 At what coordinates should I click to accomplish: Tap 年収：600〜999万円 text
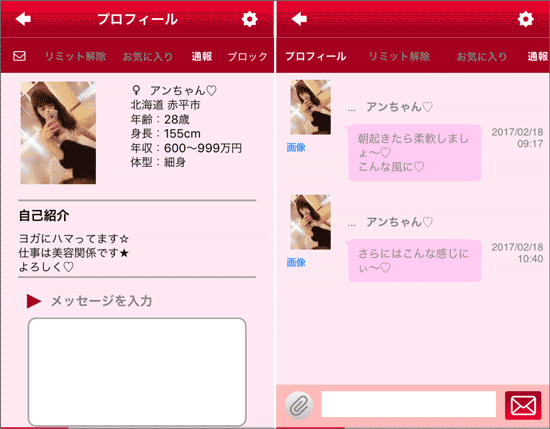[x=186, y=148]
